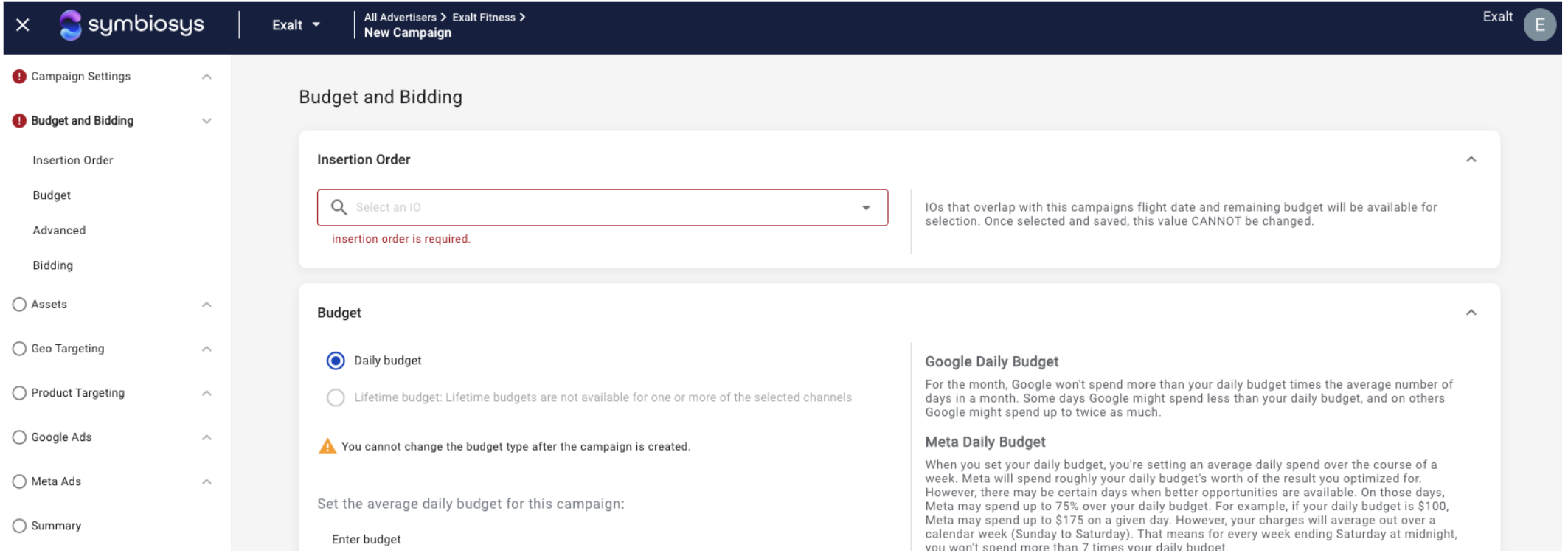The height and width of the screenshot is (553, 1568).
Task: Jump to Advanced subsection in sidebar
Action: click(59, 230)
